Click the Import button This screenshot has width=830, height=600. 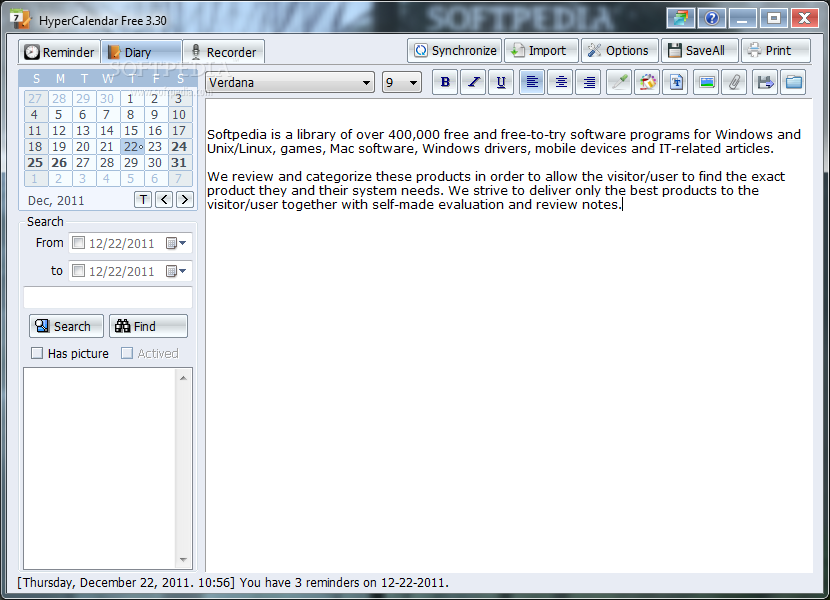pos(541,50)
